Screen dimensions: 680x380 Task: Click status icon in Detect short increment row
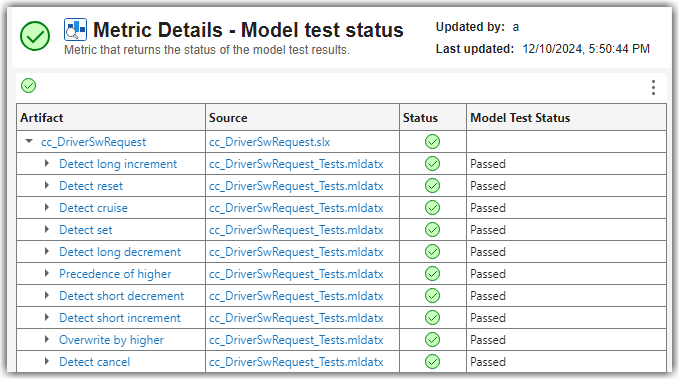click(x=432, y=318)
